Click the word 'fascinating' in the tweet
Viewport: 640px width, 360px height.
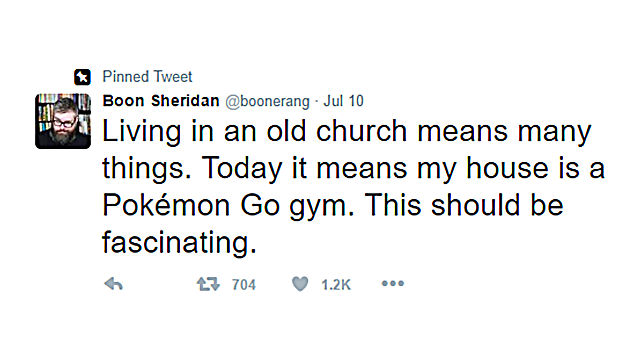(x=176, y=242)
